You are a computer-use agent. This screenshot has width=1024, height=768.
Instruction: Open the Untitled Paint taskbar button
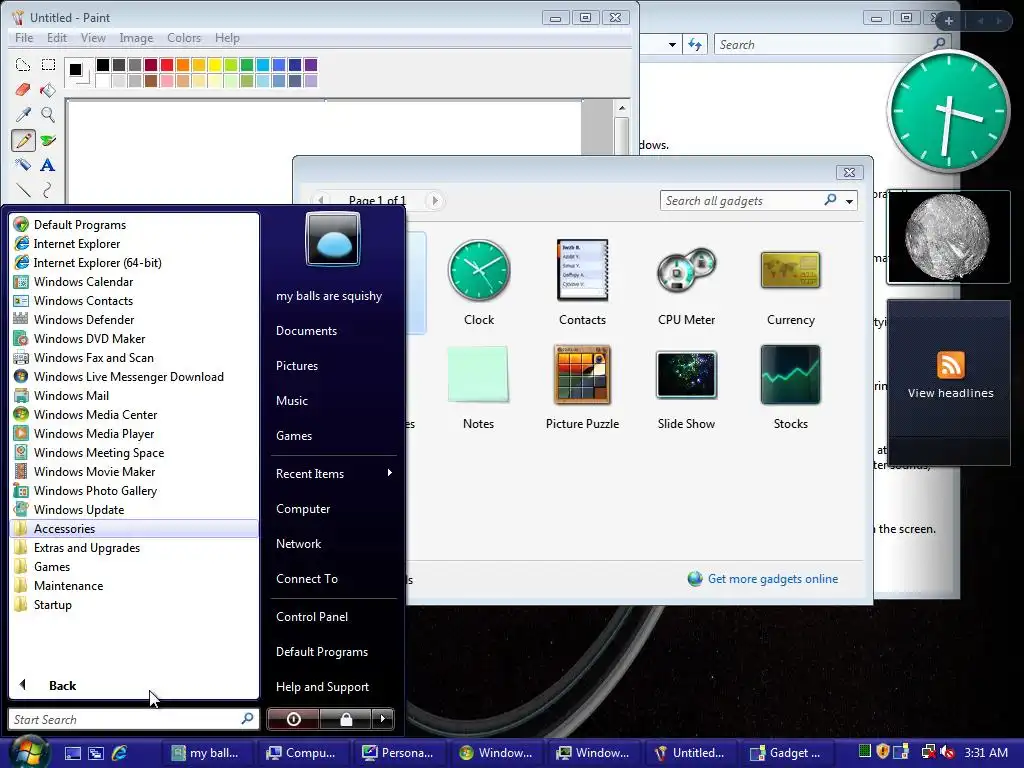tap(692, 753)
